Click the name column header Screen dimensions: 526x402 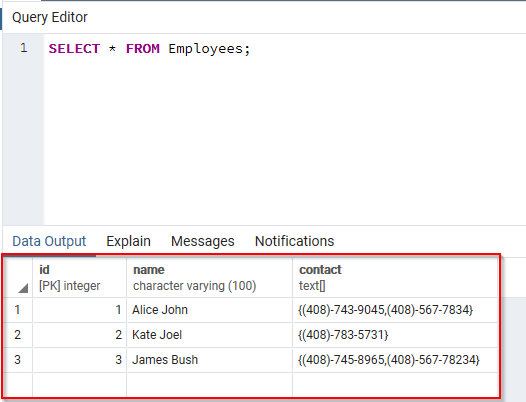[209, 278]
